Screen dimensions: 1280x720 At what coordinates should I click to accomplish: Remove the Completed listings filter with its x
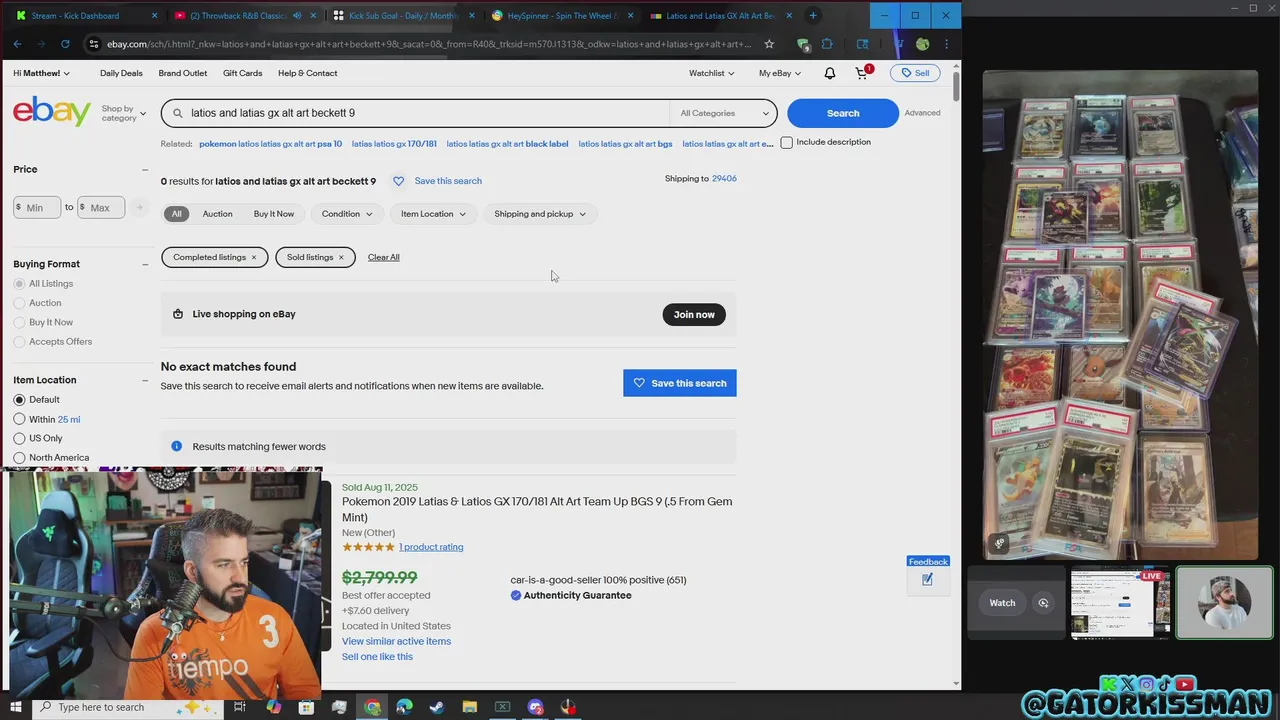pyautogui.click(x=253, y=257)
